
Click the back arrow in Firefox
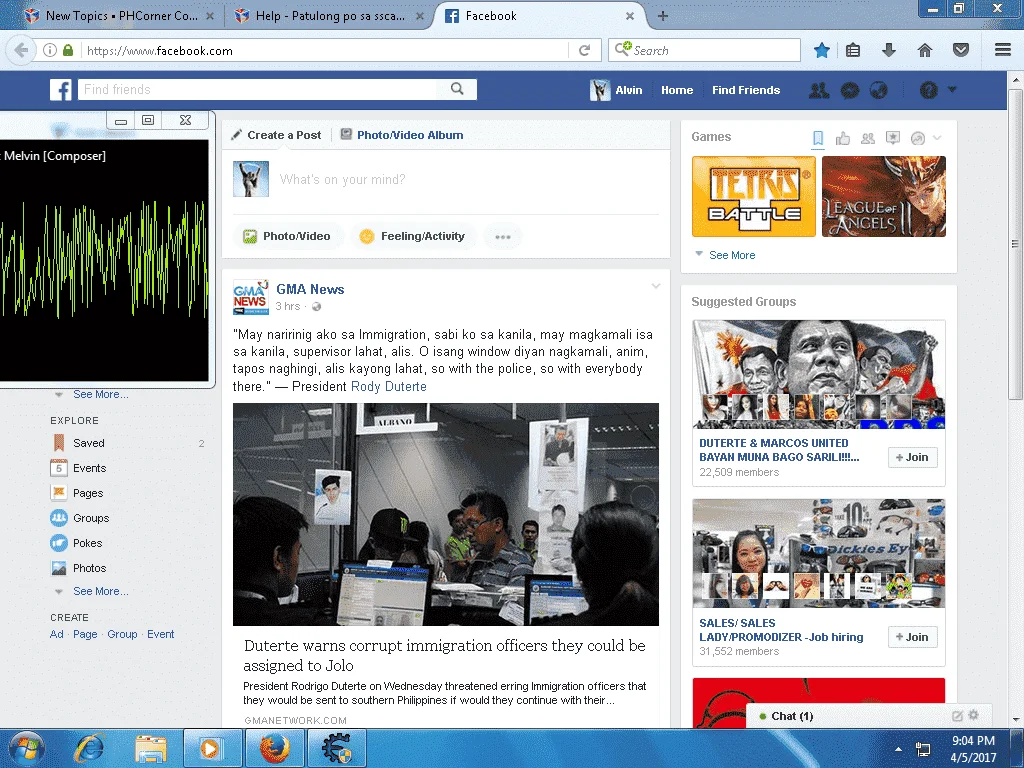point(21,50)
